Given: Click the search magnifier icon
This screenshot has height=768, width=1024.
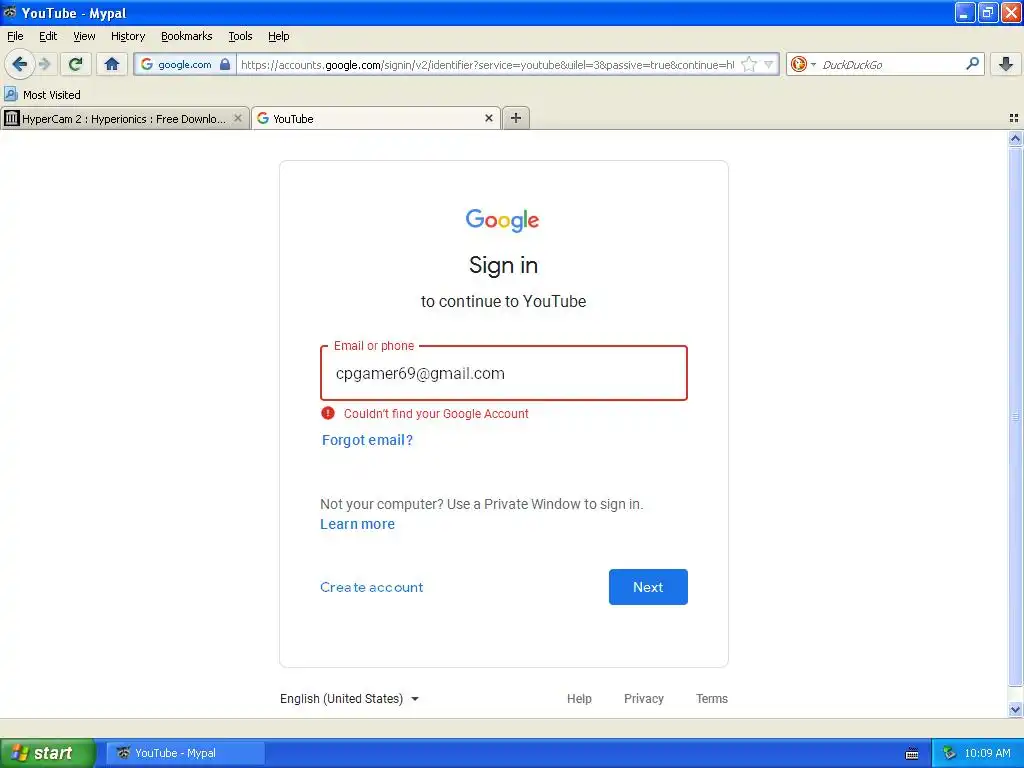Looking at the screenshot, I should tap(972, 63).
